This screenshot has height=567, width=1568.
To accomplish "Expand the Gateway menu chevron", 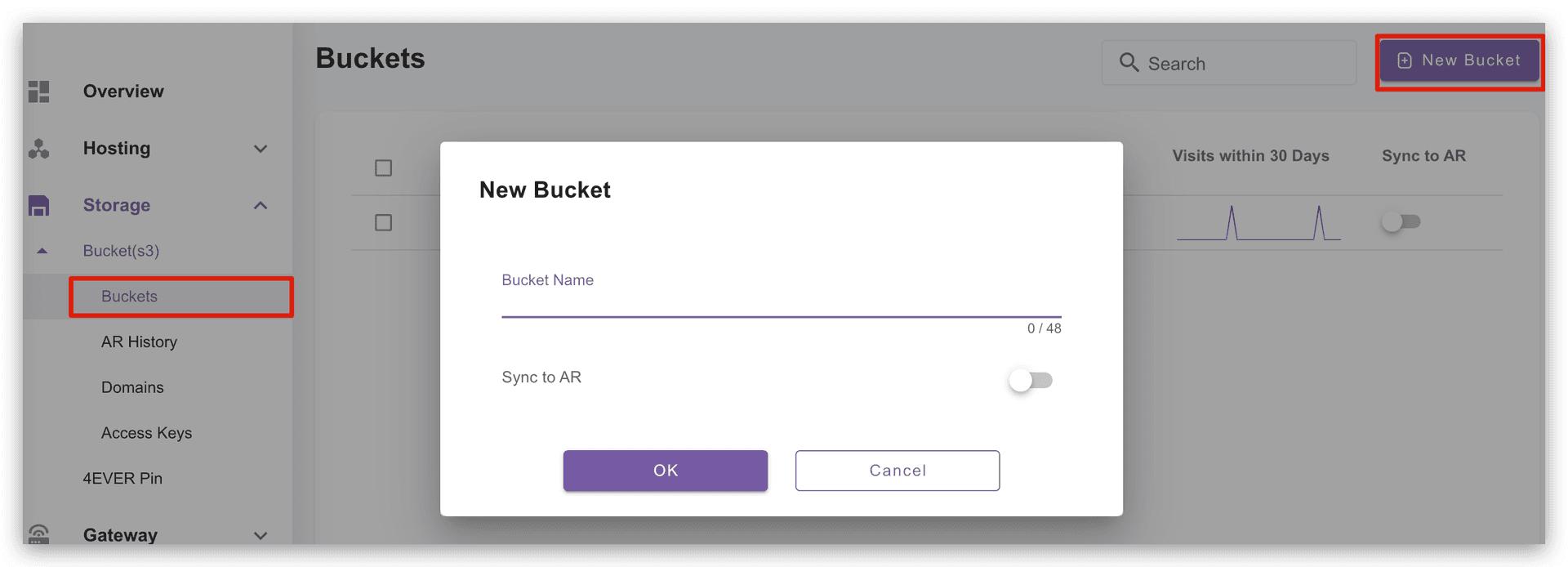I will [x=261, y=536].
